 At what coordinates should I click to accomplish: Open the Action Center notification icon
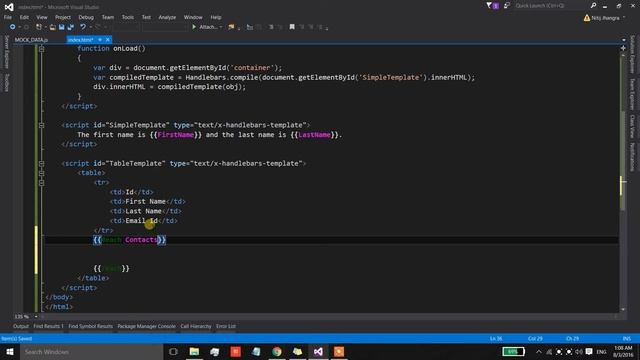589,351
